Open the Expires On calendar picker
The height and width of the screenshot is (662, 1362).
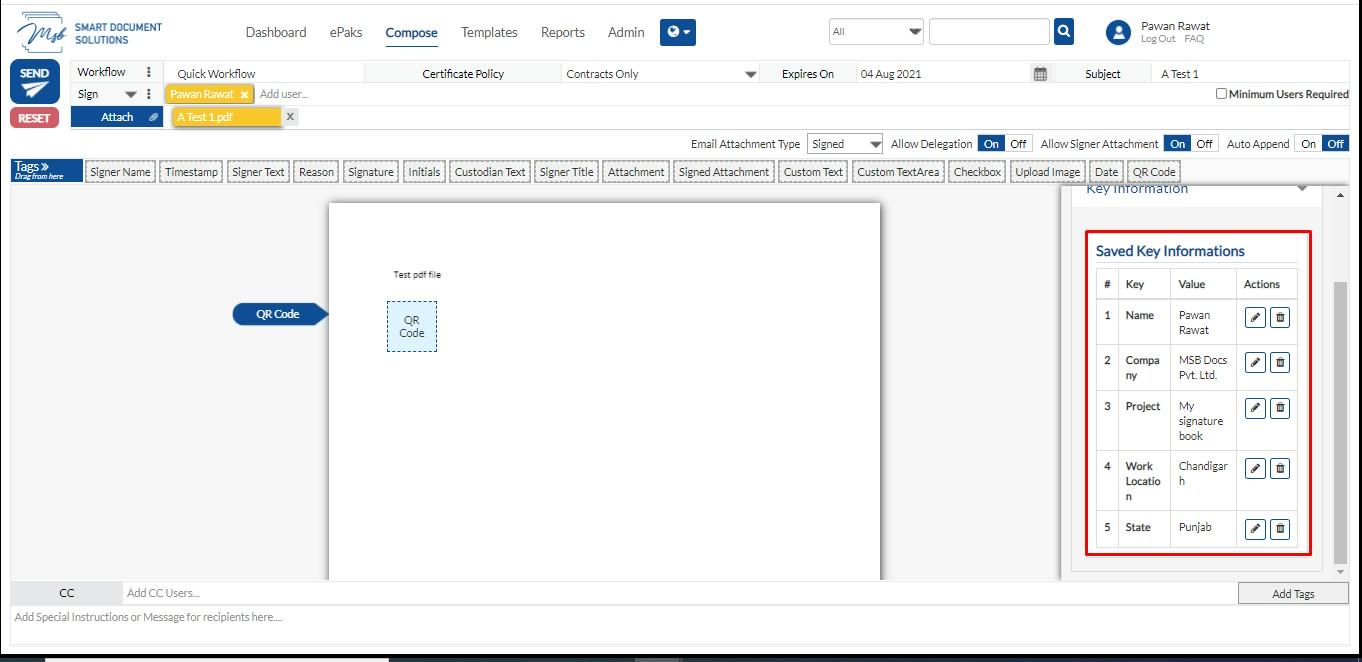tap(1040, 74)
